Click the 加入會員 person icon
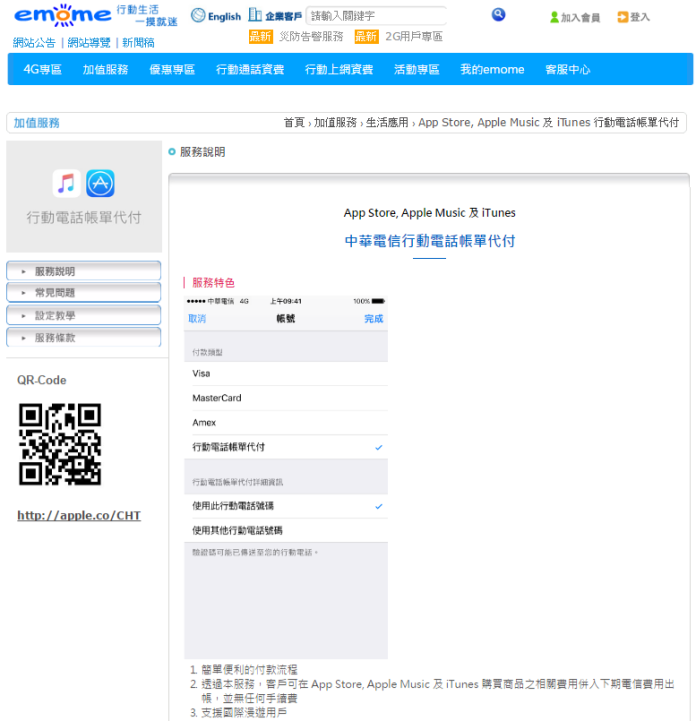 [554, 17]
